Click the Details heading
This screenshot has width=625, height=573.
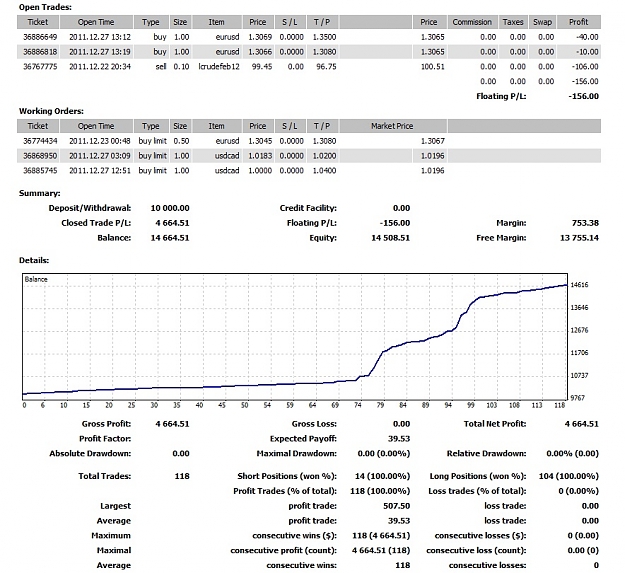[34, 260]
